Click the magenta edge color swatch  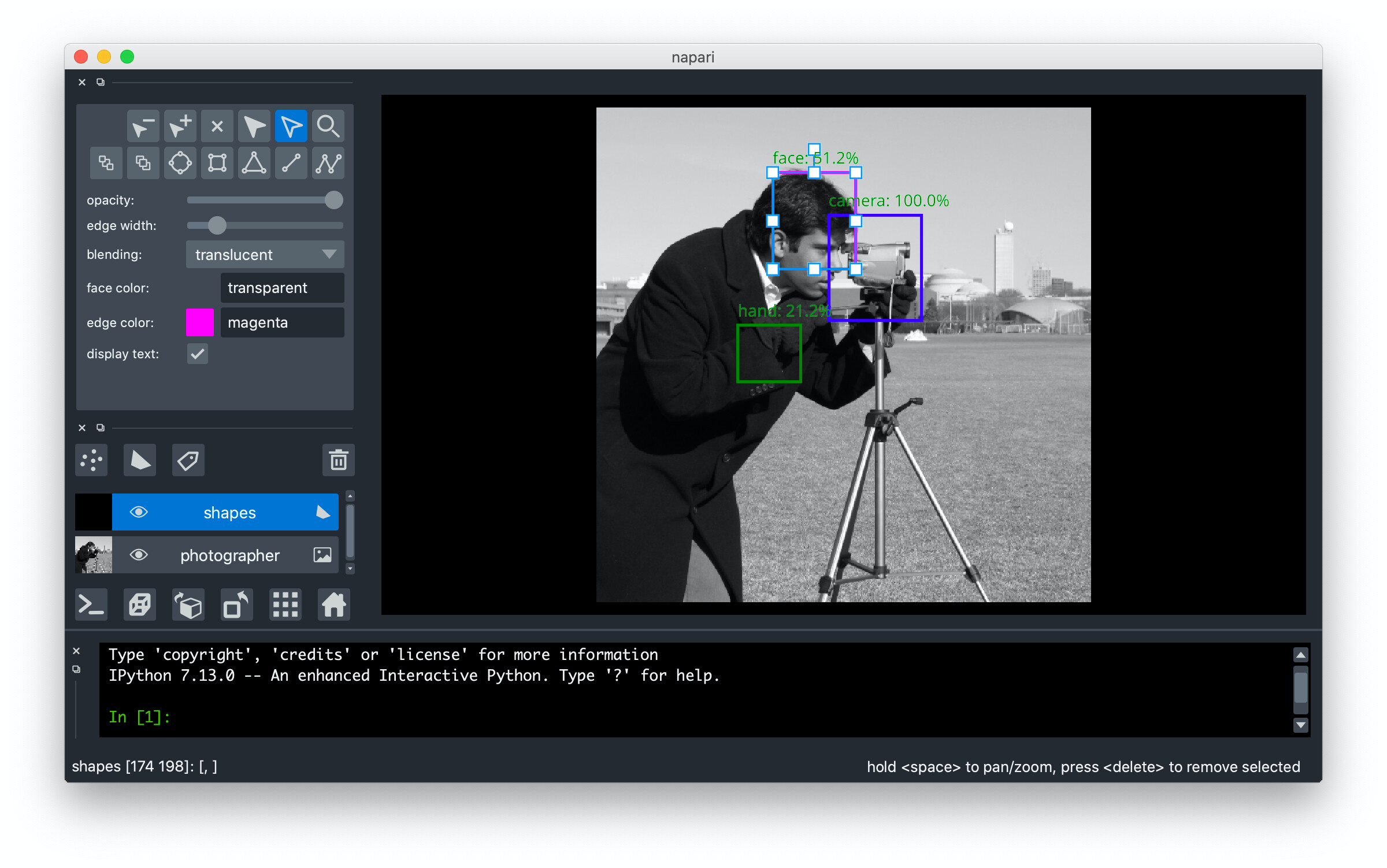[199, 322]
